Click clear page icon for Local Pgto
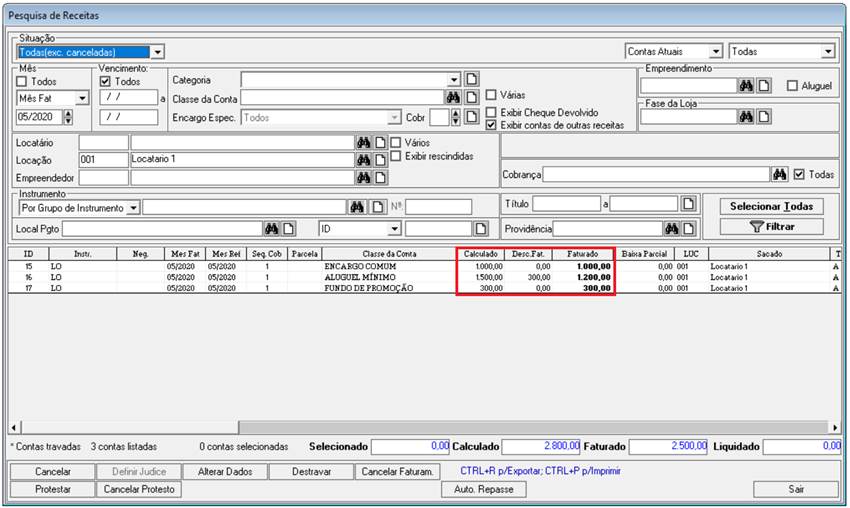 pyautogui.click(x=289, y=229)
